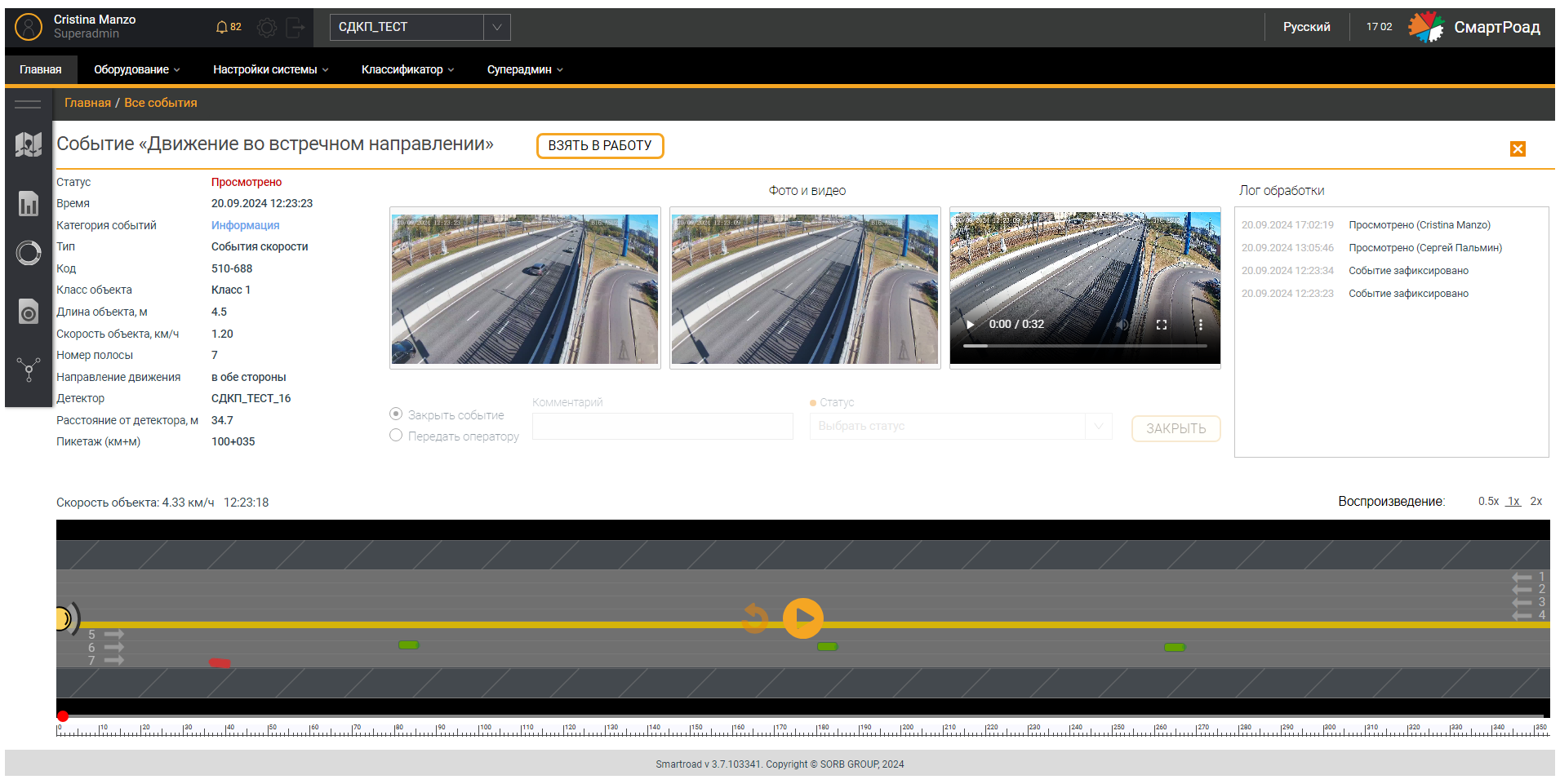Screen dimensions: 1560x784
Task: Click the Главная breadcrumb link
Action: point(87,103)
